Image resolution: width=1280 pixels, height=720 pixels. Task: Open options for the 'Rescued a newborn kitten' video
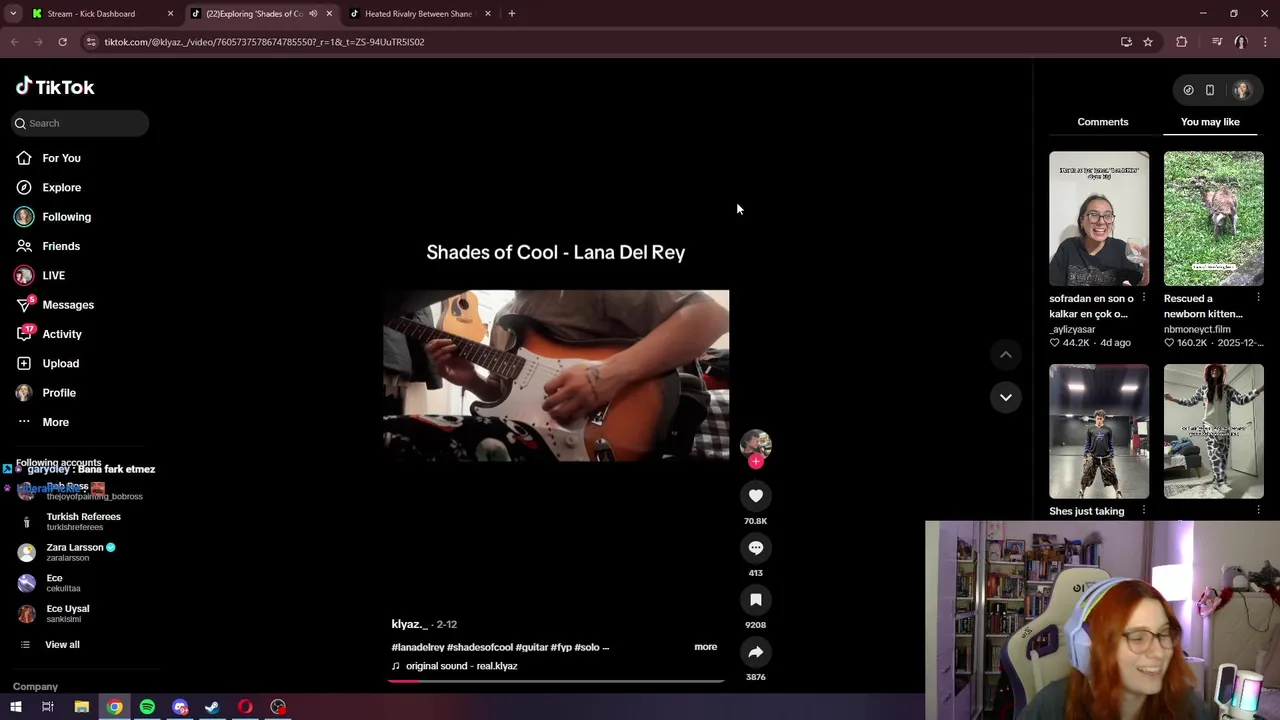(1258, 298)
